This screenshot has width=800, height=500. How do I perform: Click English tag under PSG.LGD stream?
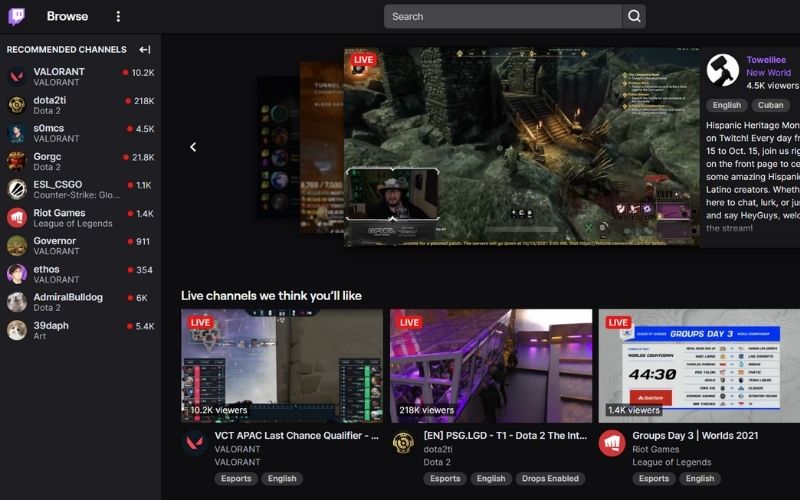[491, 478]
